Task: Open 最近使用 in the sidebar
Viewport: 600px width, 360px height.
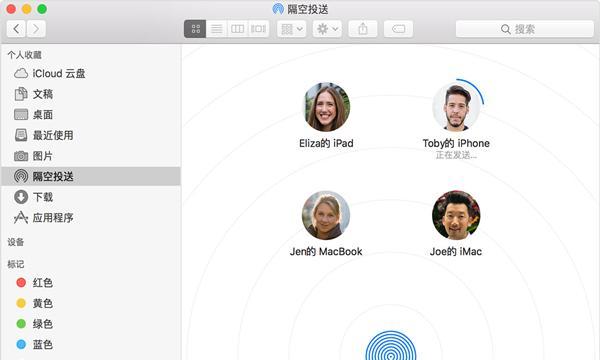Action: point(91,135)
